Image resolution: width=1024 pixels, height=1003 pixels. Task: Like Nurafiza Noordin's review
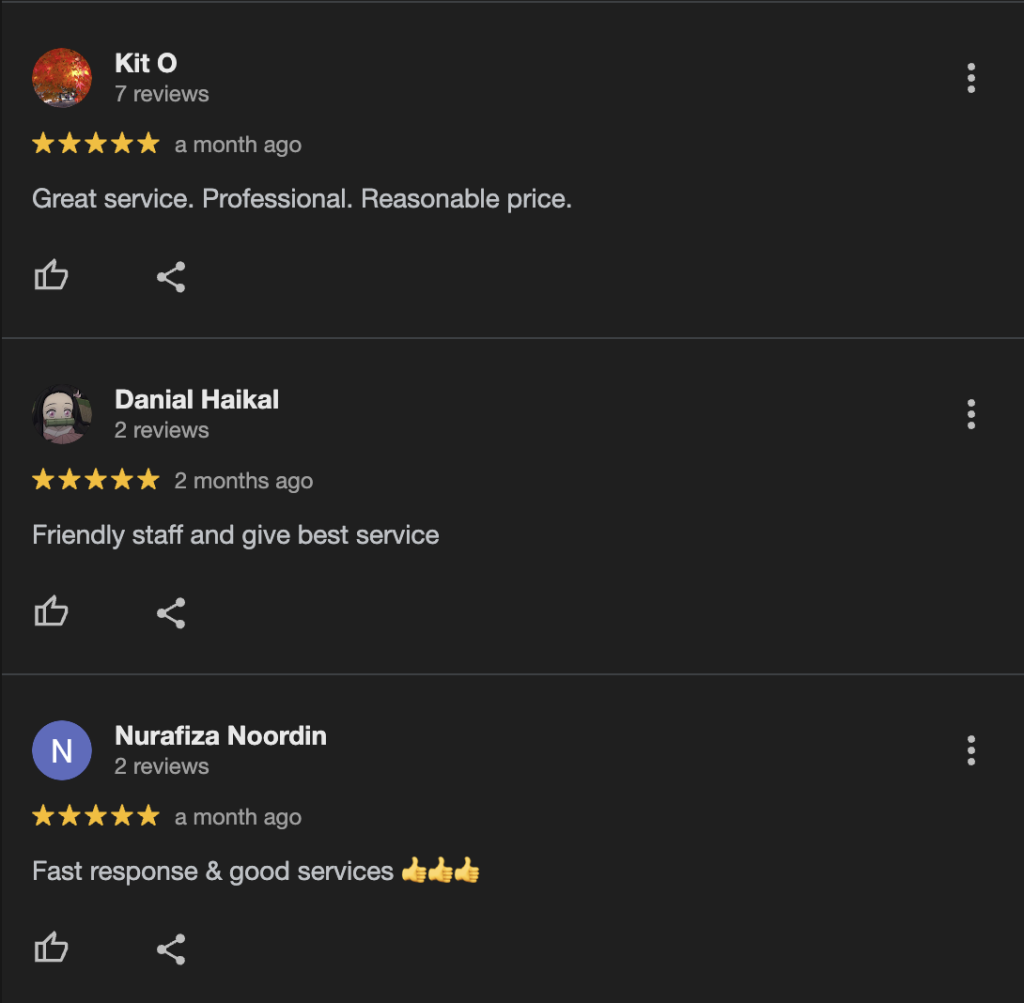[51, 947]
